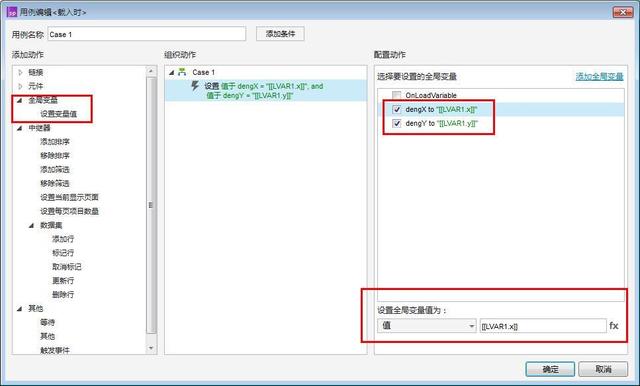Collapse the 中继器 group
The width and height of the screenshot is (640, 386).
[x=19, y=128]
